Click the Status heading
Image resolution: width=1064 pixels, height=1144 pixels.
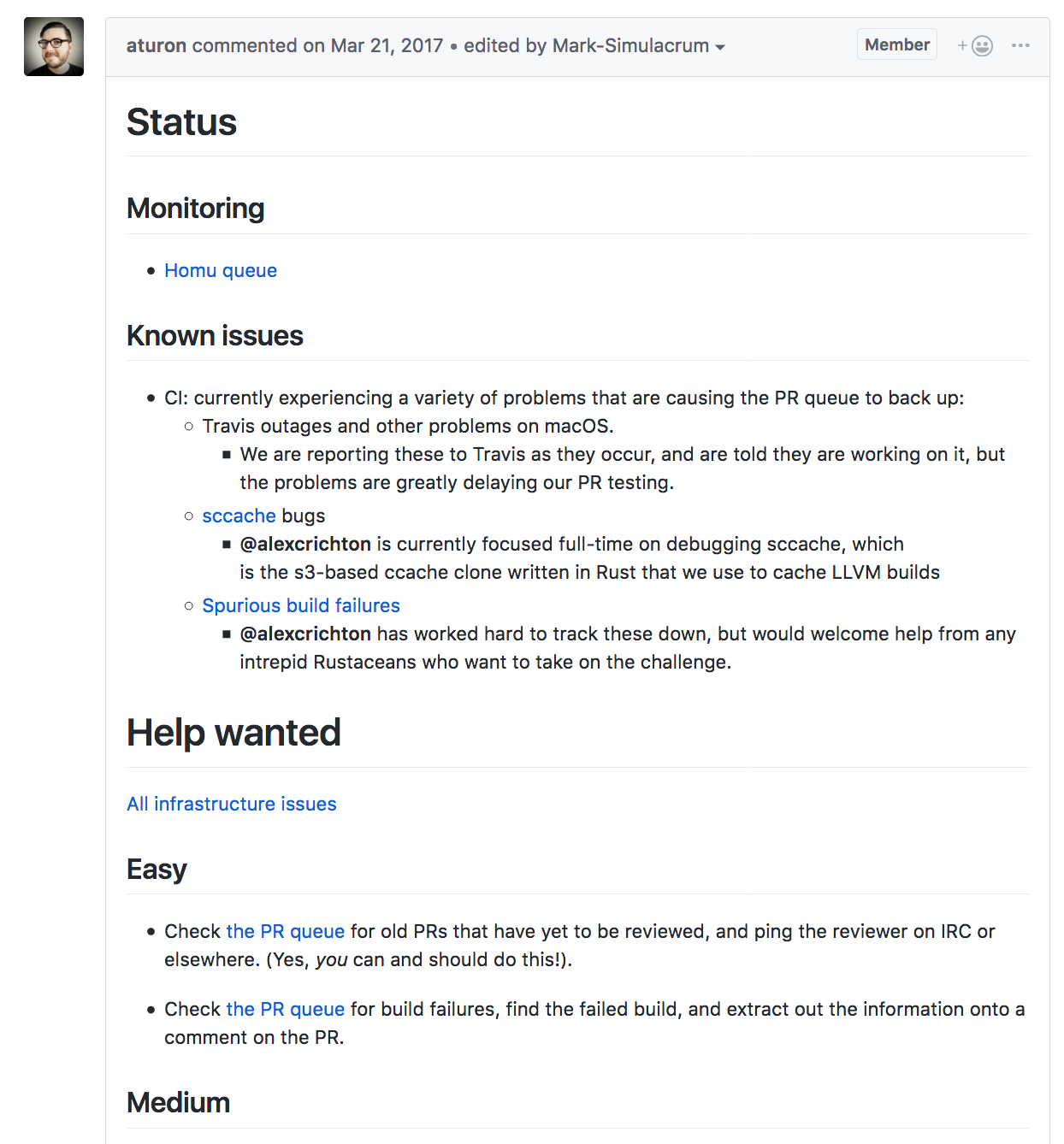coord(181,122)
